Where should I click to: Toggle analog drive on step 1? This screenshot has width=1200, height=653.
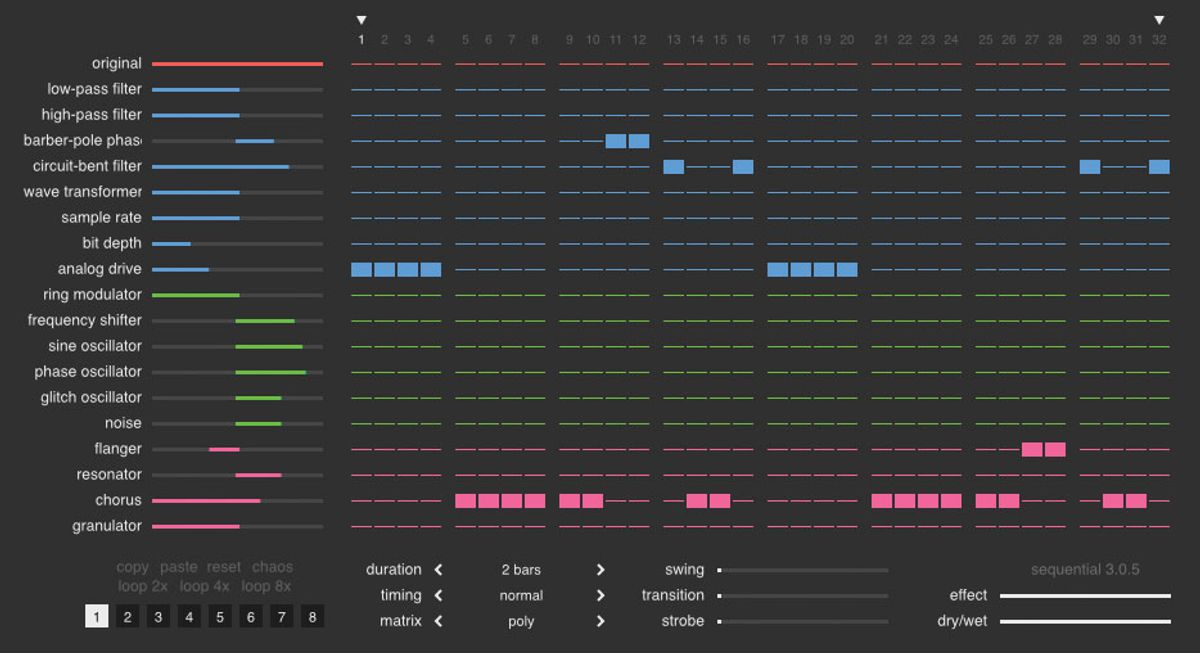[x=361, y=269]
